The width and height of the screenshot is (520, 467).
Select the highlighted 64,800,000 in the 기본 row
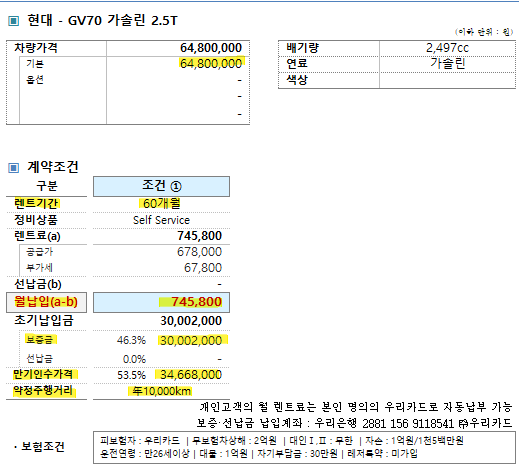211,63
